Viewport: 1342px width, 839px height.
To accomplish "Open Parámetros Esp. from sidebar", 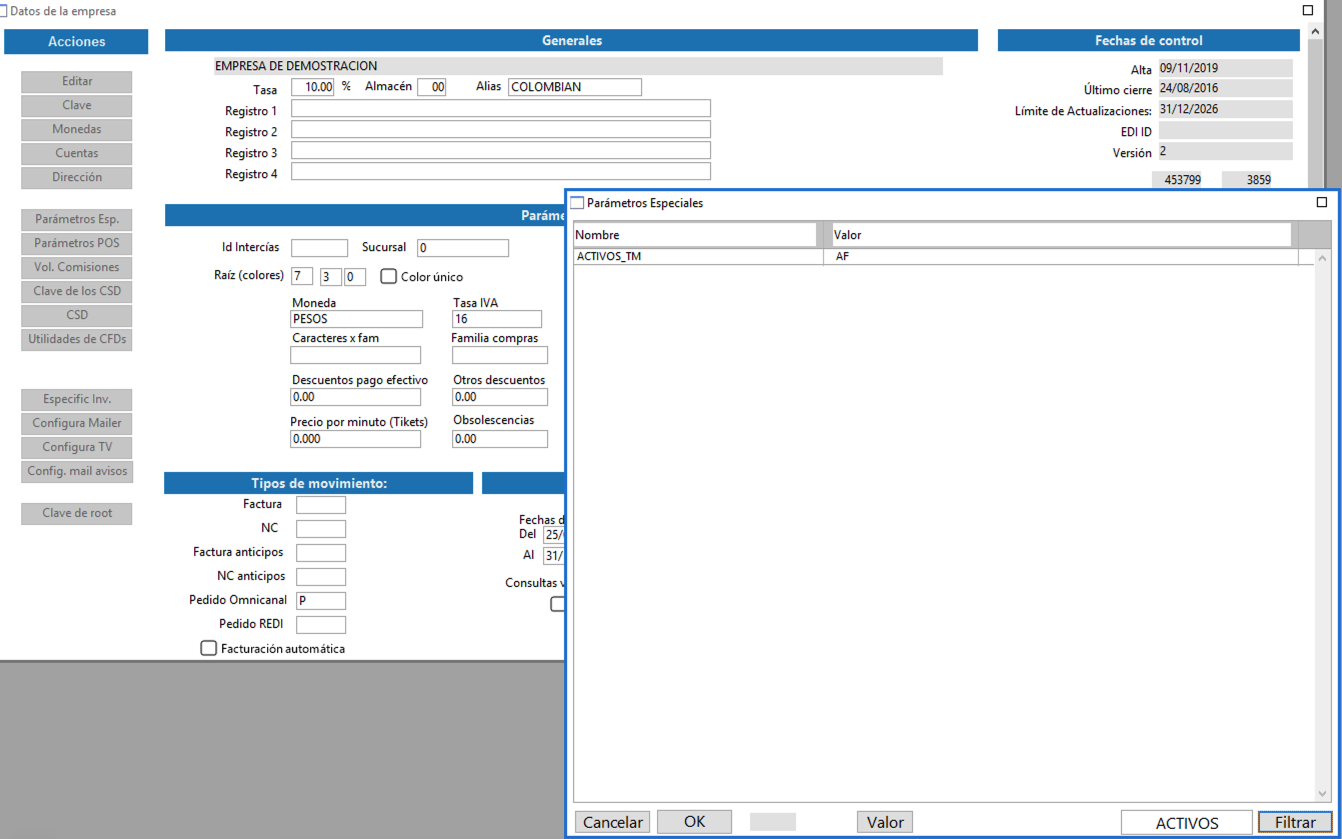I will click(x=77, y=219).
